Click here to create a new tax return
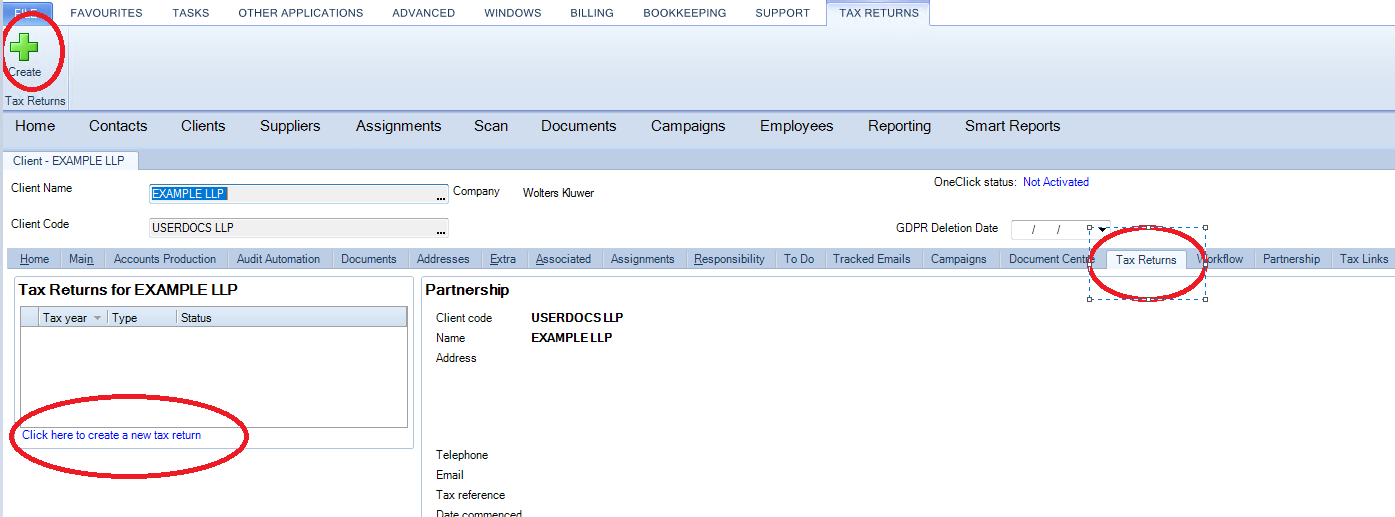Viewport: 1395px width, 517px height. pyautogui.click(x=112, y=435)
